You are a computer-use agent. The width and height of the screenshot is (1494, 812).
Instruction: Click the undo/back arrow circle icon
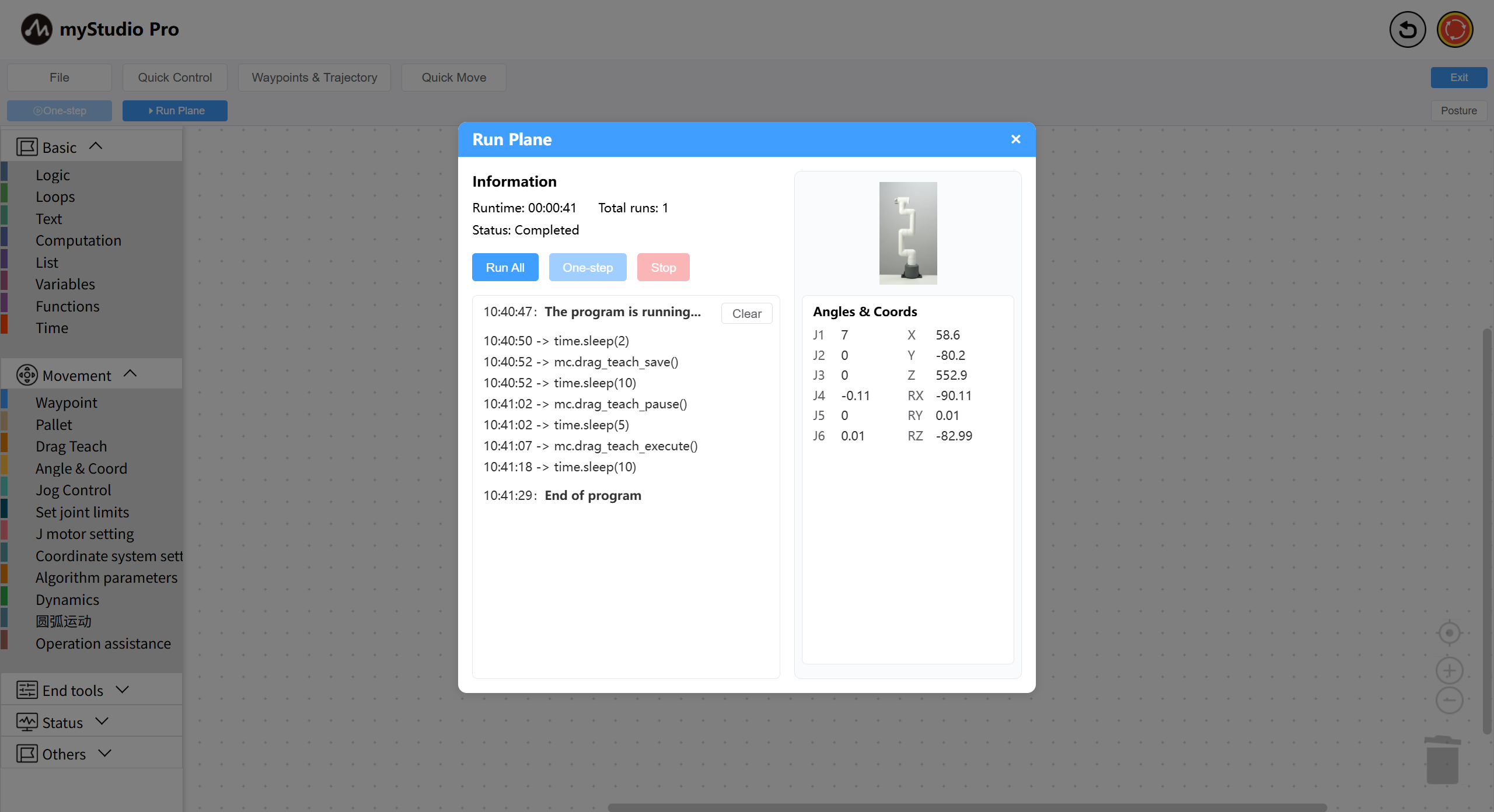[x=1407, y=29]
